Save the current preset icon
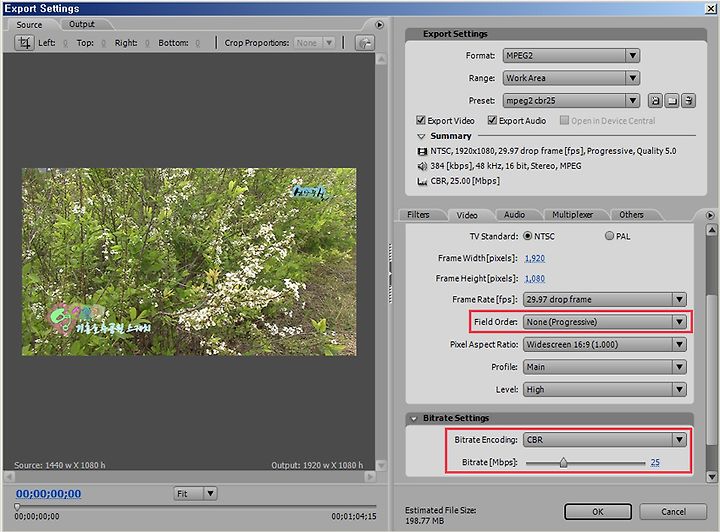 coord(655,101)
